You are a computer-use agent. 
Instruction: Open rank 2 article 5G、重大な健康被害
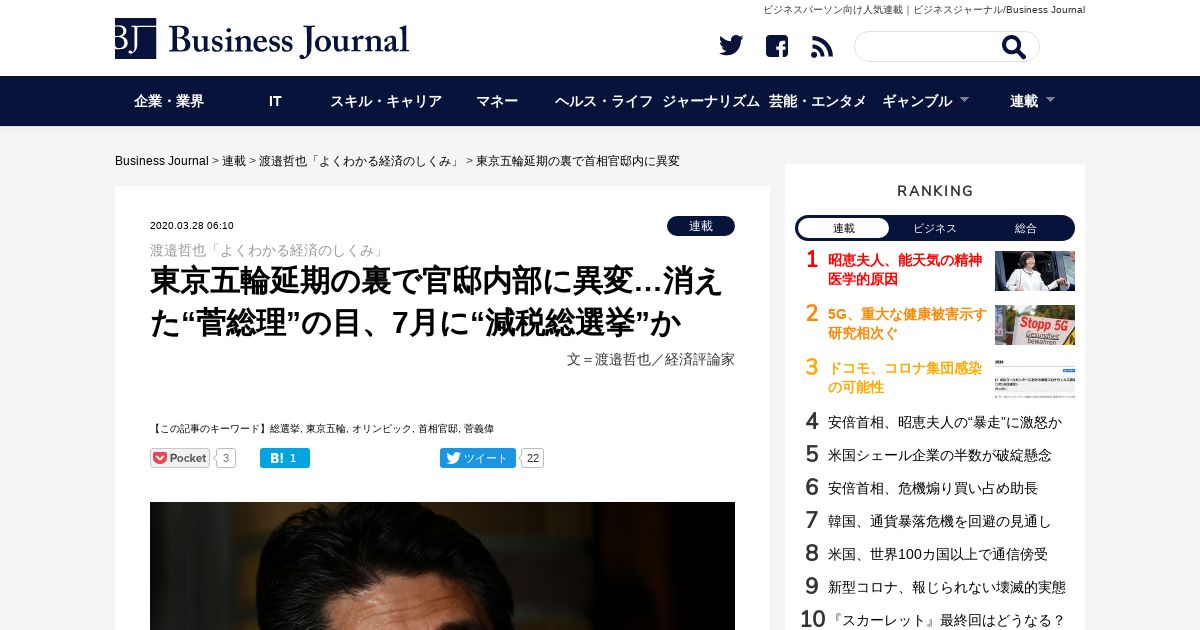907,323
